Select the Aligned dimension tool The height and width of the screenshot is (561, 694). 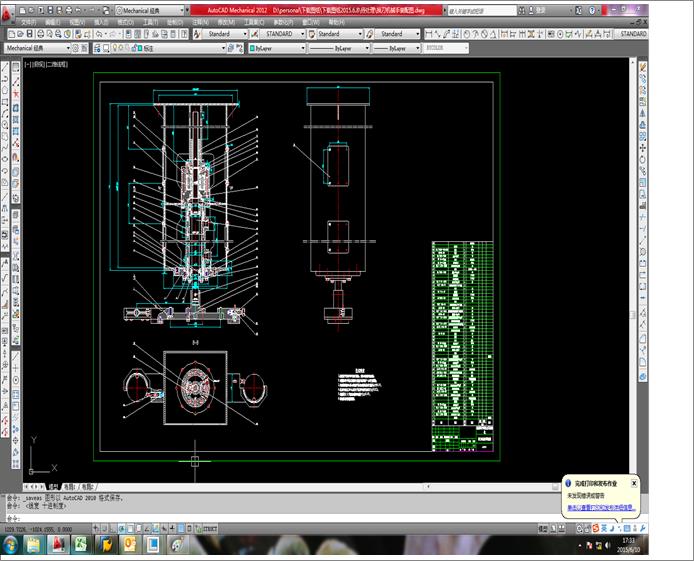click(437, 34)
